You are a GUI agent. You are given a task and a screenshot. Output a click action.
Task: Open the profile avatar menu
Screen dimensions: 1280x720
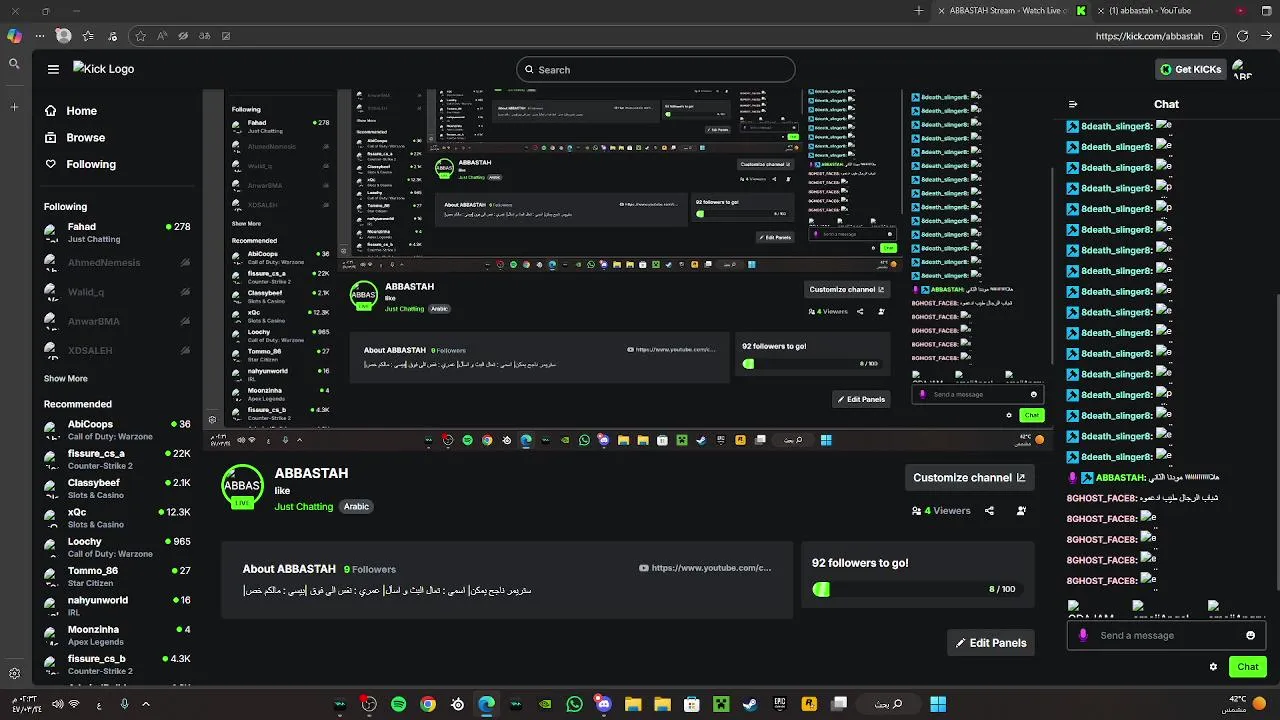coord(1242,69)
